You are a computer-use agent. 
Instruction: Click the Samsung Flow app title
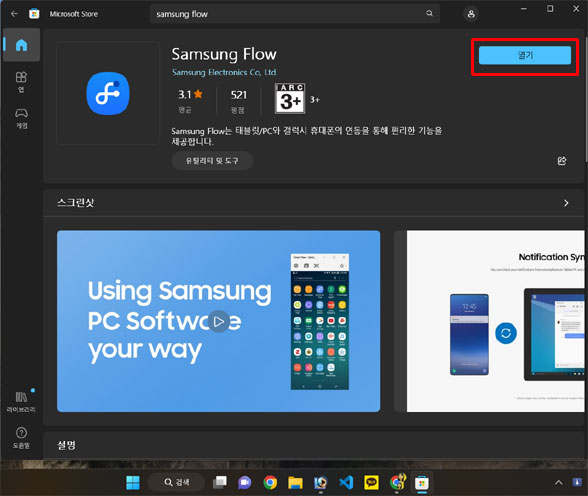coord(224,54)
